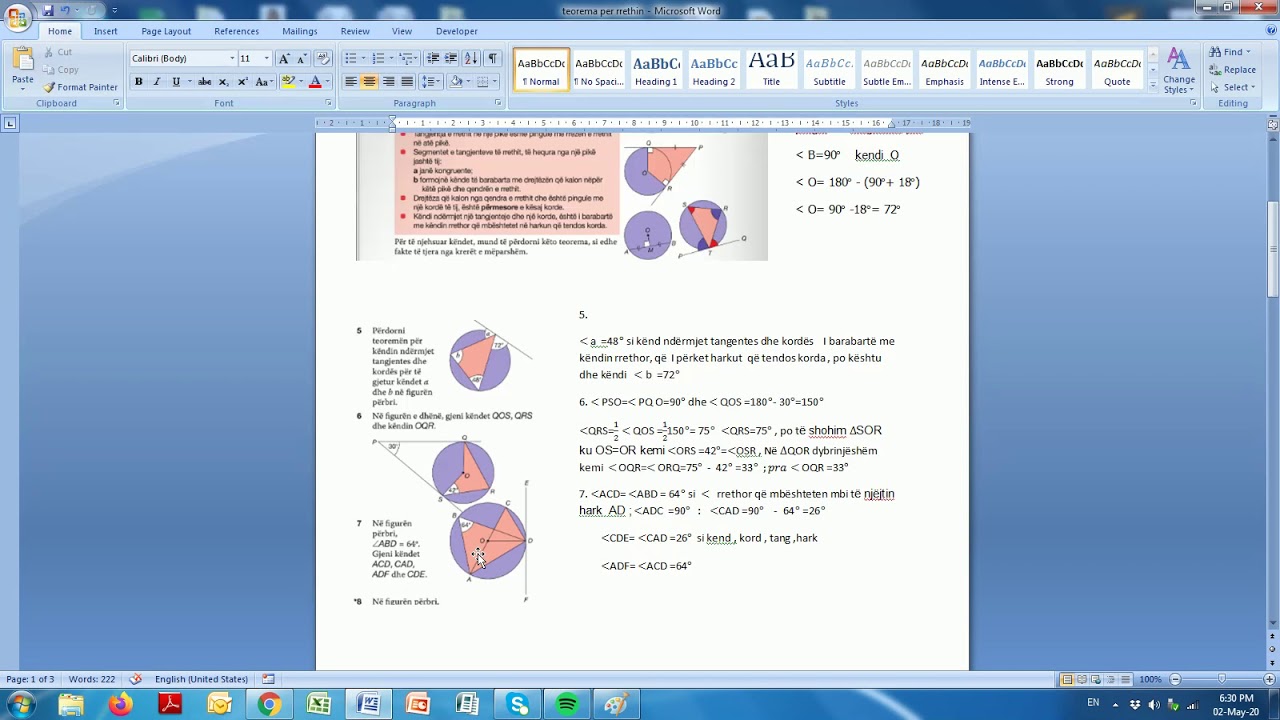
Task: Click the Shrink Font icon
Action: click(302, 59)
